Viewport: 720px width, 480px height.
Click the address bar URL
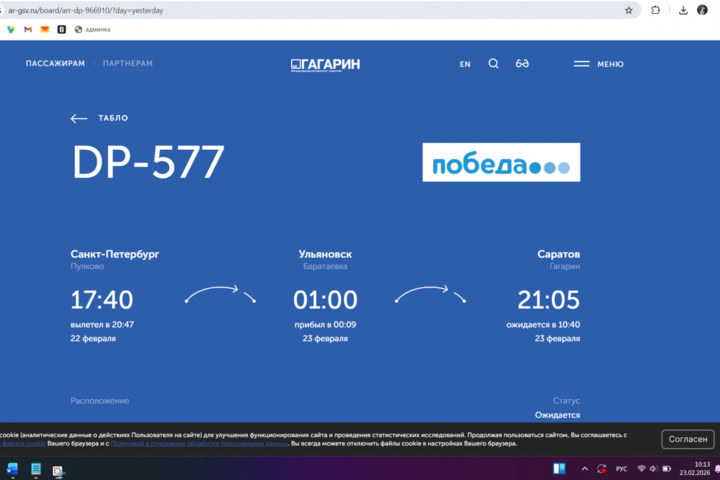pos(300,10)
